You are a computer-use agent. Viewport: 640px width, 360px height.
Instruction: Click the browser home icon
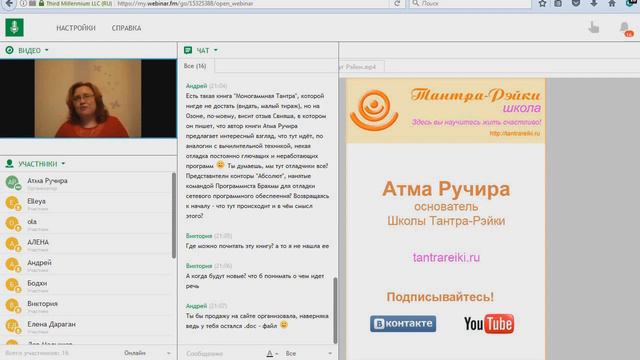[x=612, y=4]
